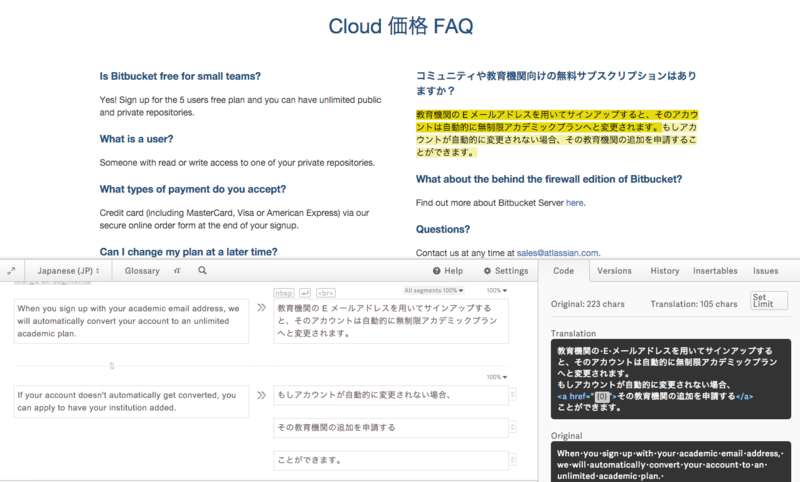
Task: Switch to the Versions tab
Action: click(614, 271)
